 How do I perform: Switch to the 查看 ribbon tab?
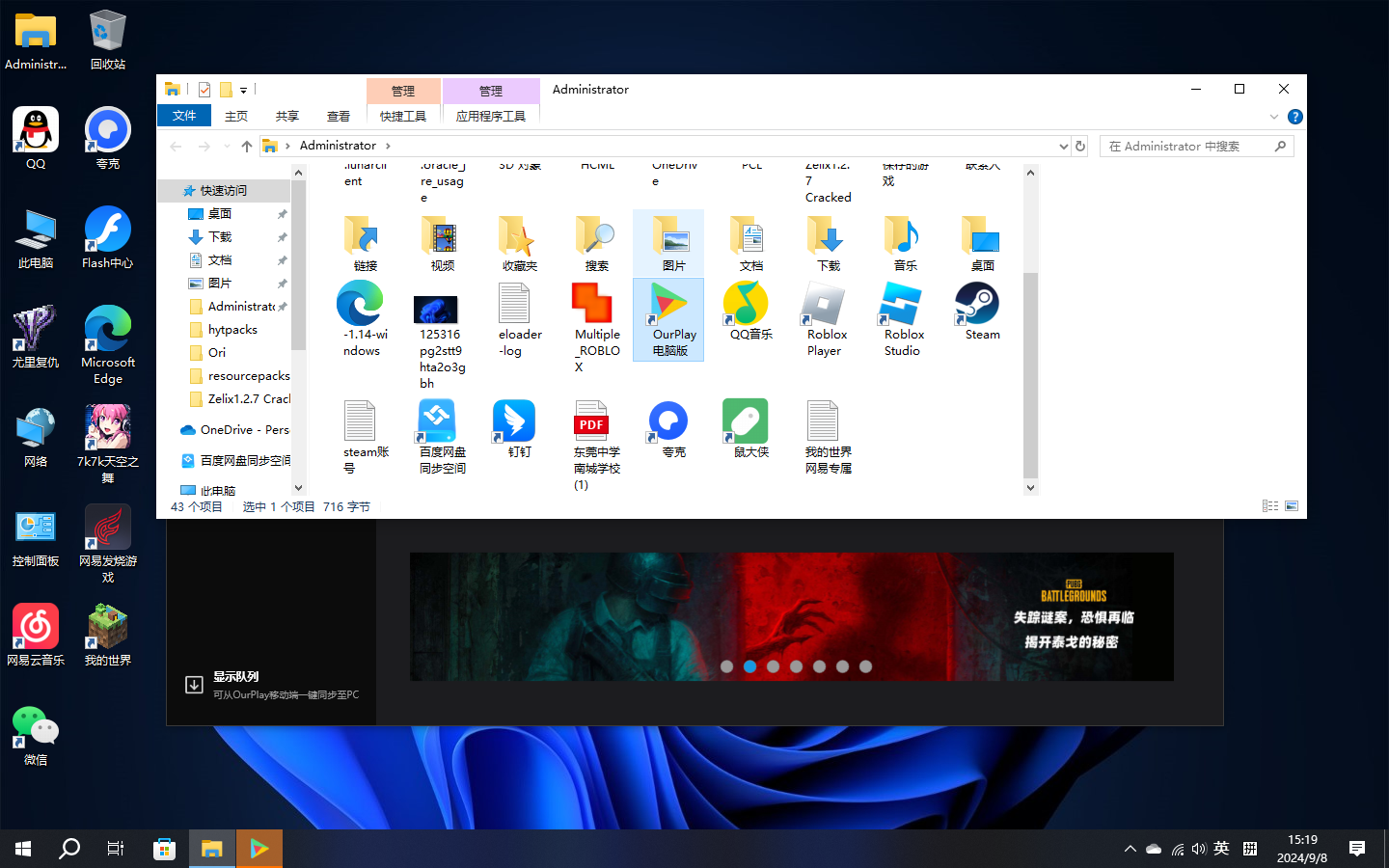point(339,116)
